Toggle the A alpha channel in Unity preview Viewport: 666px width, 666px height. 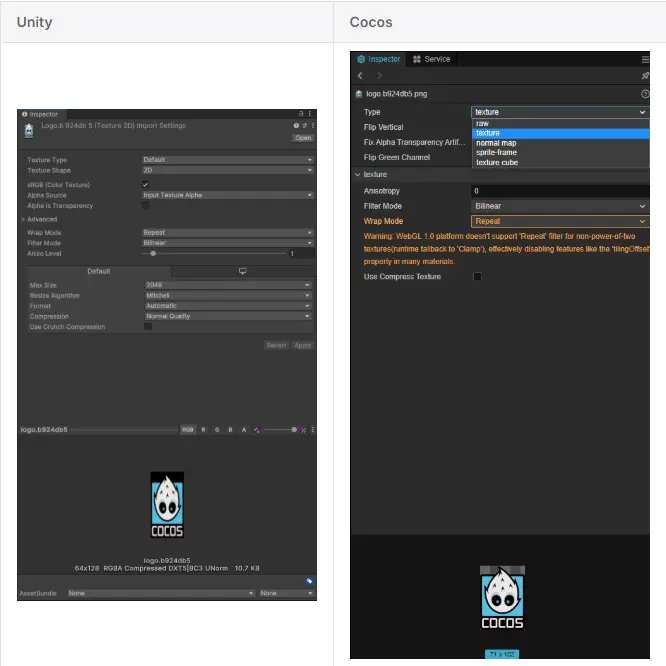(244, 430)
